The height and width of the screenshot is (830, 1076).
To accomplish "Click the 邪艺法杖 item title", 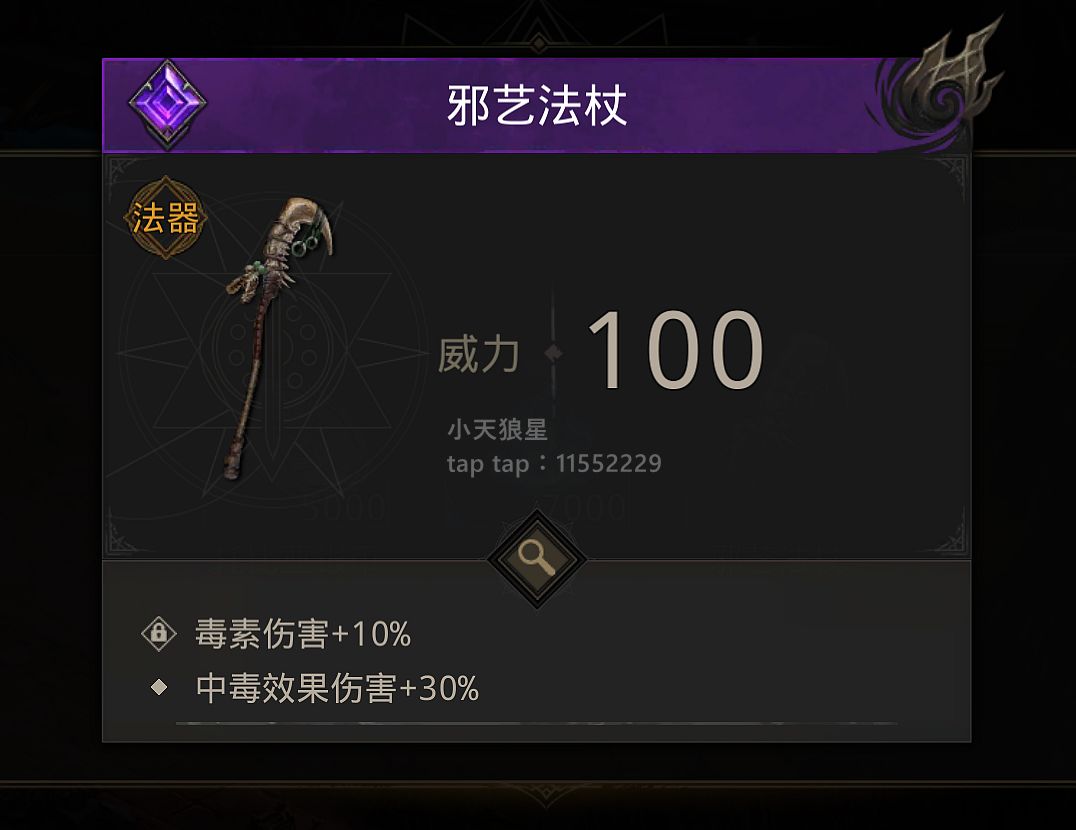I will click(537, 105).
